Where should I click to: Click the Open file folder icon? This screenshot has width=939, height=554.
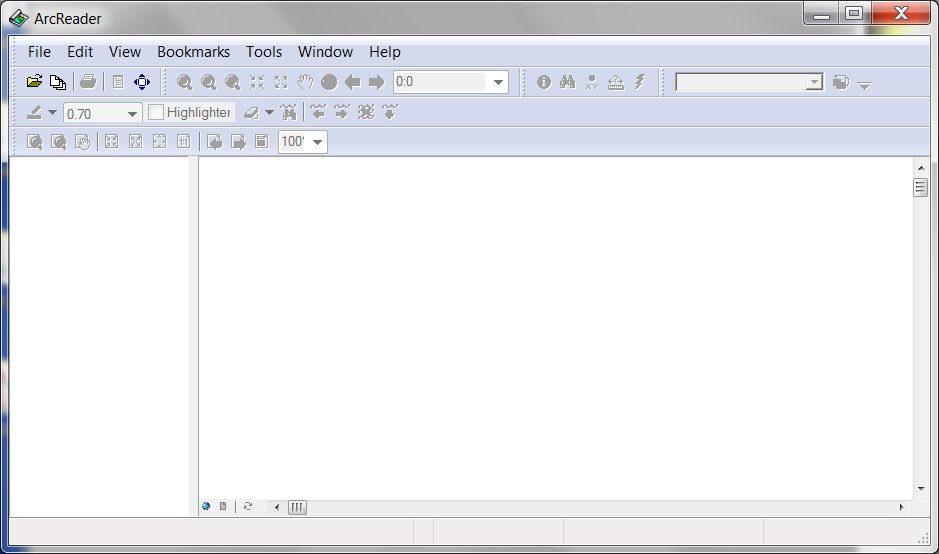(34, 82)
